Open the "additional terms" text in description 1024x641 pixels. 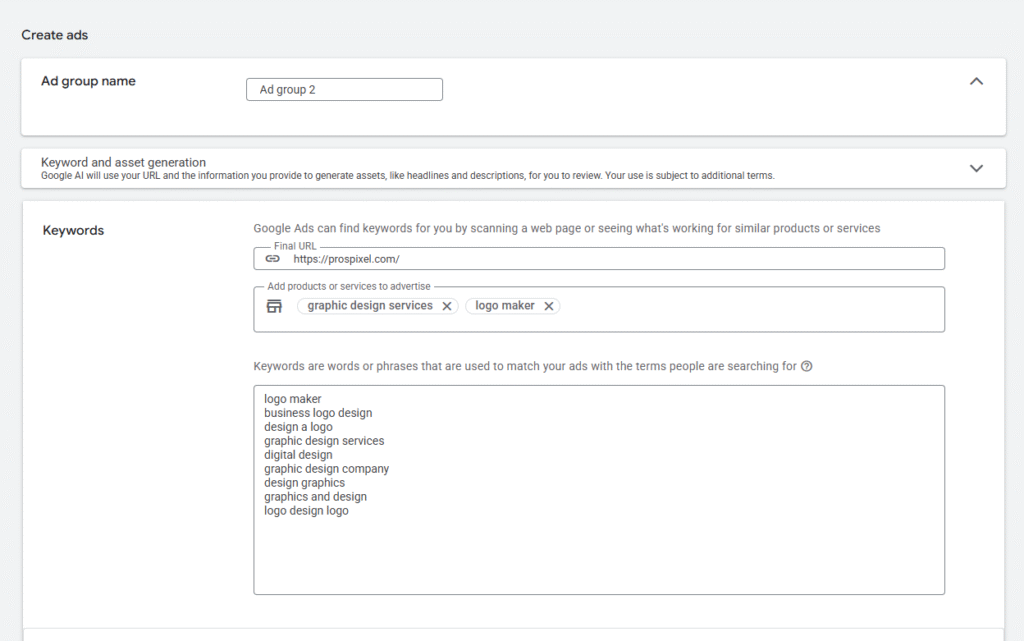739,176
